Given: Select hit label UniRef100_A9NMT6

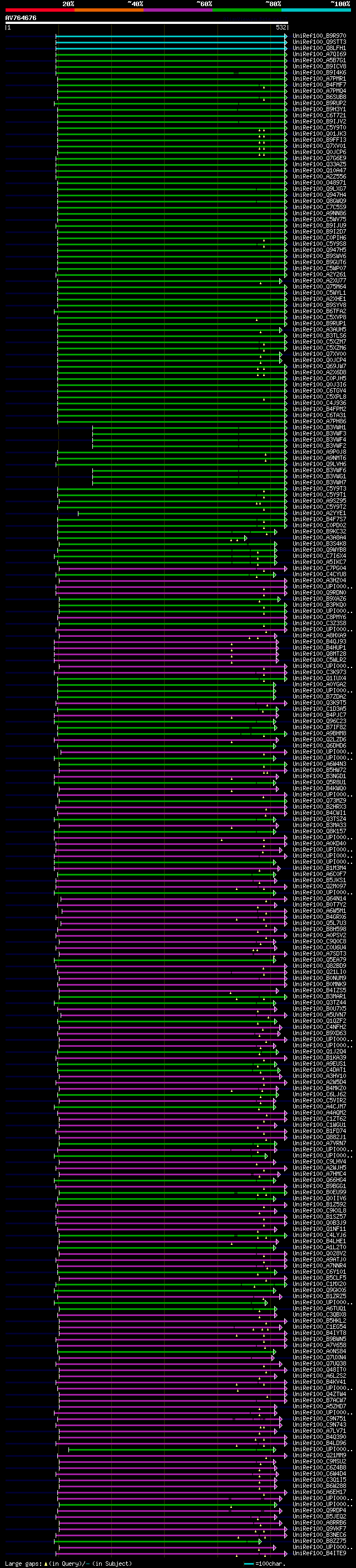Looking at the screenshot, I should pyautogui.click(x=319, y=458).
